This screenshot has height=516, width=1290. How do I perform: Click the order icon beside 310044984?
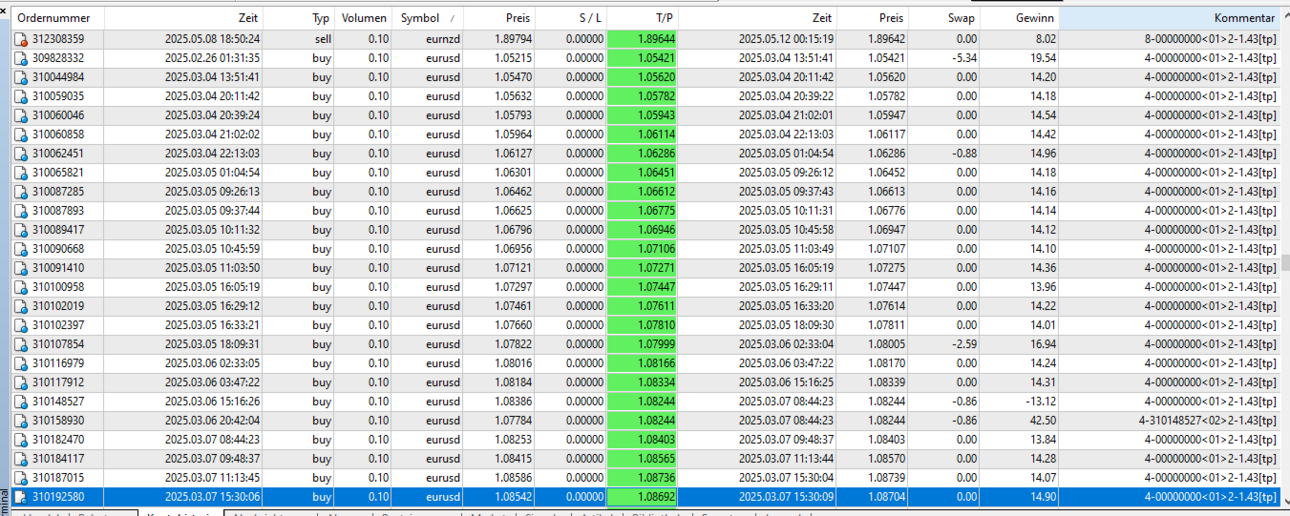[x=21, y=77]
